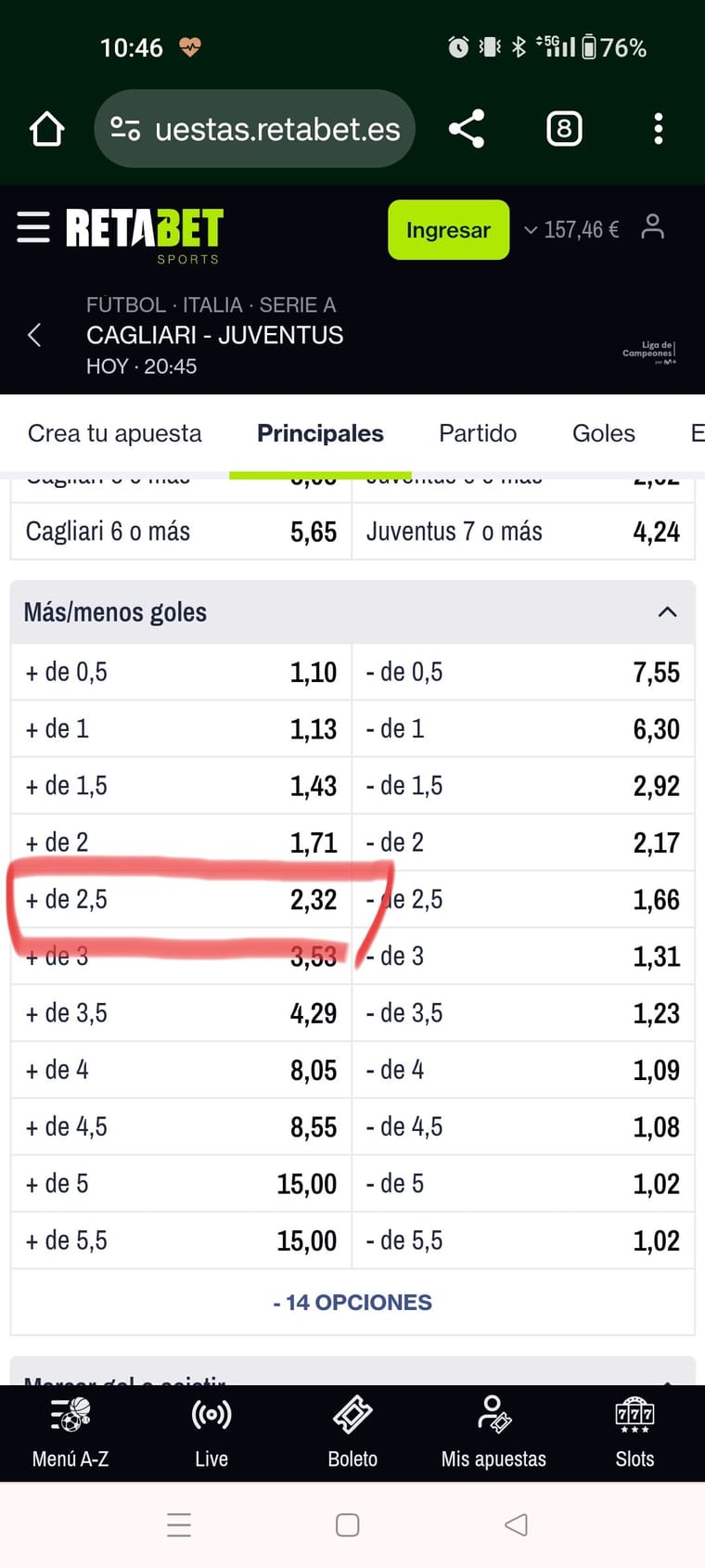Open the Retabet hamburger menu
This screenshot has height=1568, width=705.
pyautogui.click(x=33, y=227)
